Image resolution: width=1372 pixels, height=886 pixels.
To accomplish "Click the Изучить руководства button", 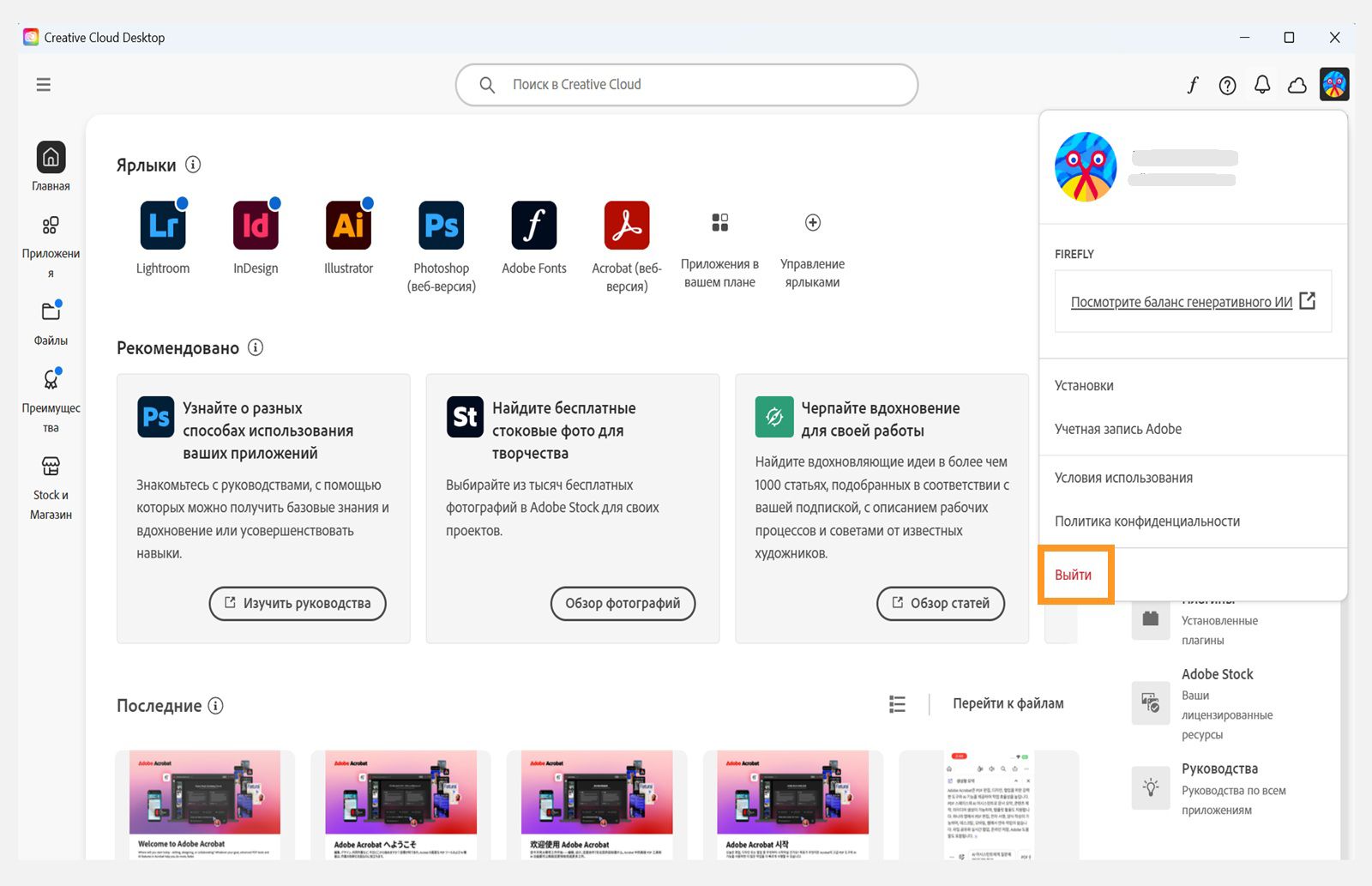I will click(298, 603).
